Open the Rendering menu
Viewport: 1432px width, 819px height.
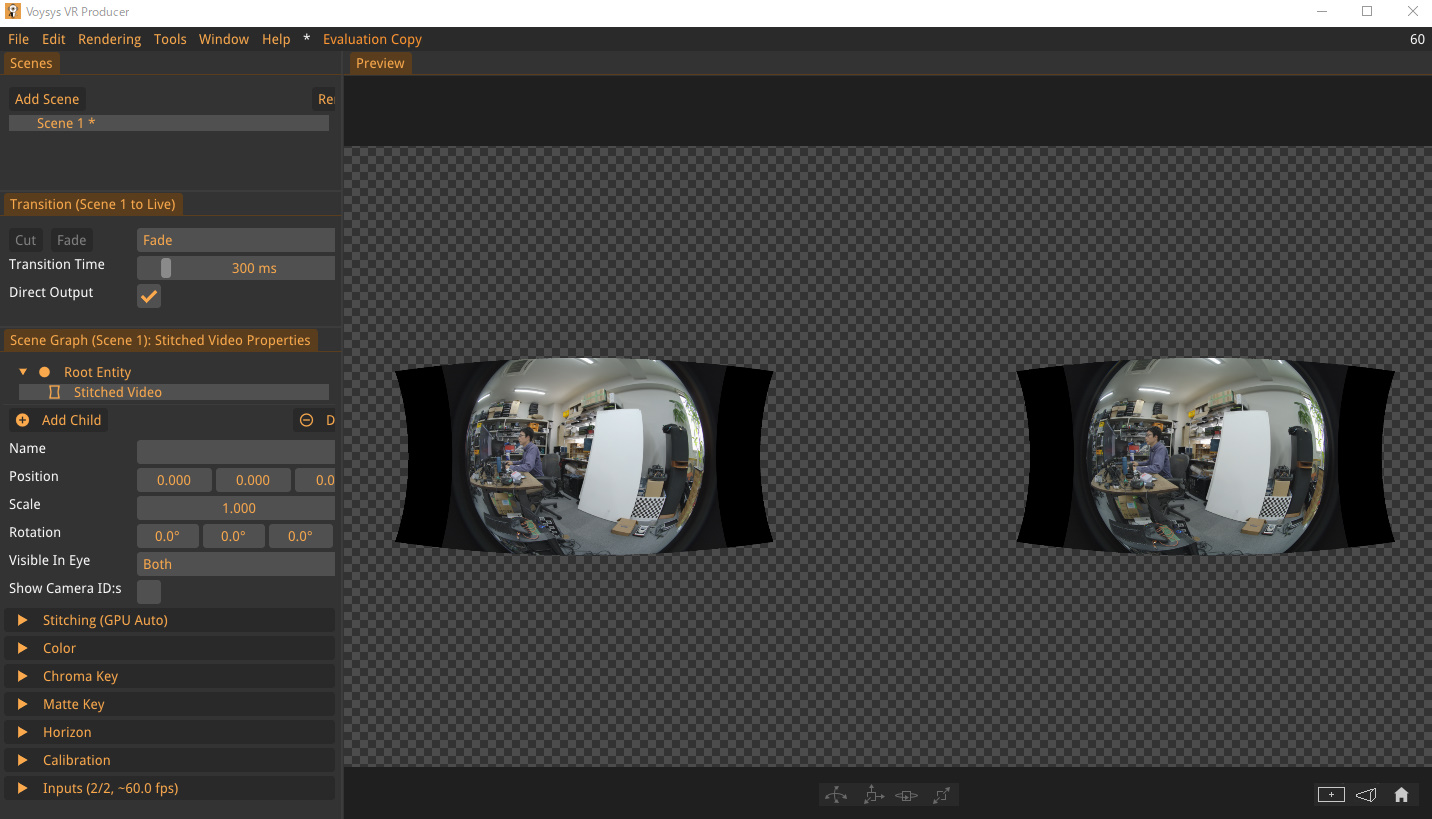(x=109, y=39)
